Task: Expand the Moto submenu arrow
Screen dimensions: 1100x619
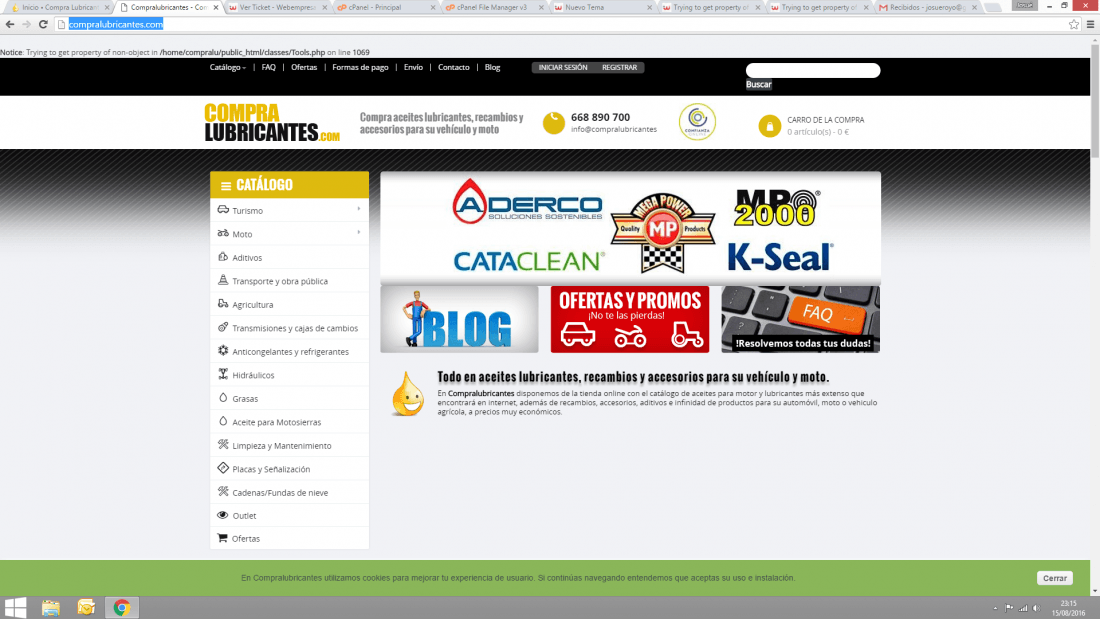Action: tap(359, 232)
